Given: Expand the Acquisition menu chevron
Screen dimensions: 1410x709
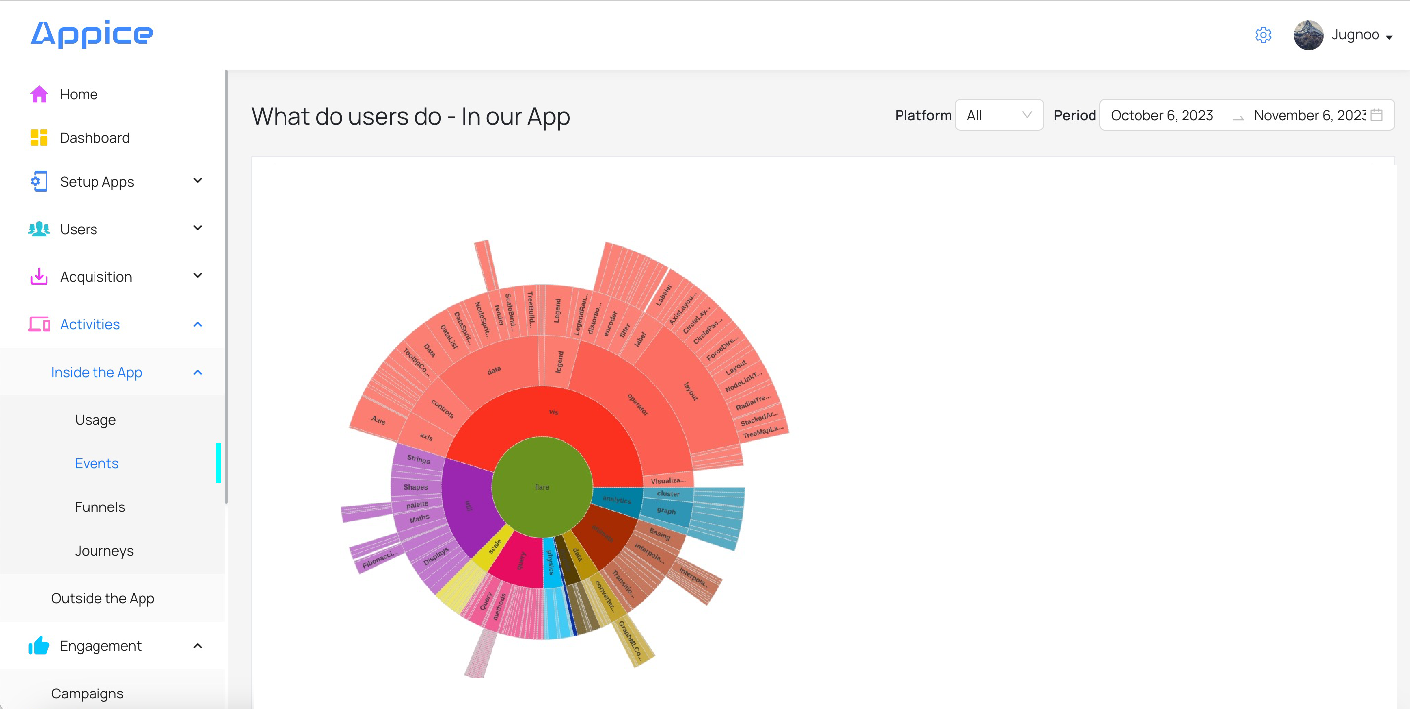Looking at the screenshot, I should point(198,276).
